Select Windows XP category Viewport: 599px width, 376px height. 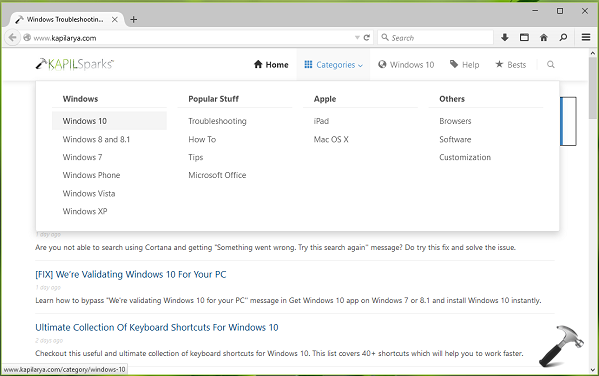click(85, 211)
